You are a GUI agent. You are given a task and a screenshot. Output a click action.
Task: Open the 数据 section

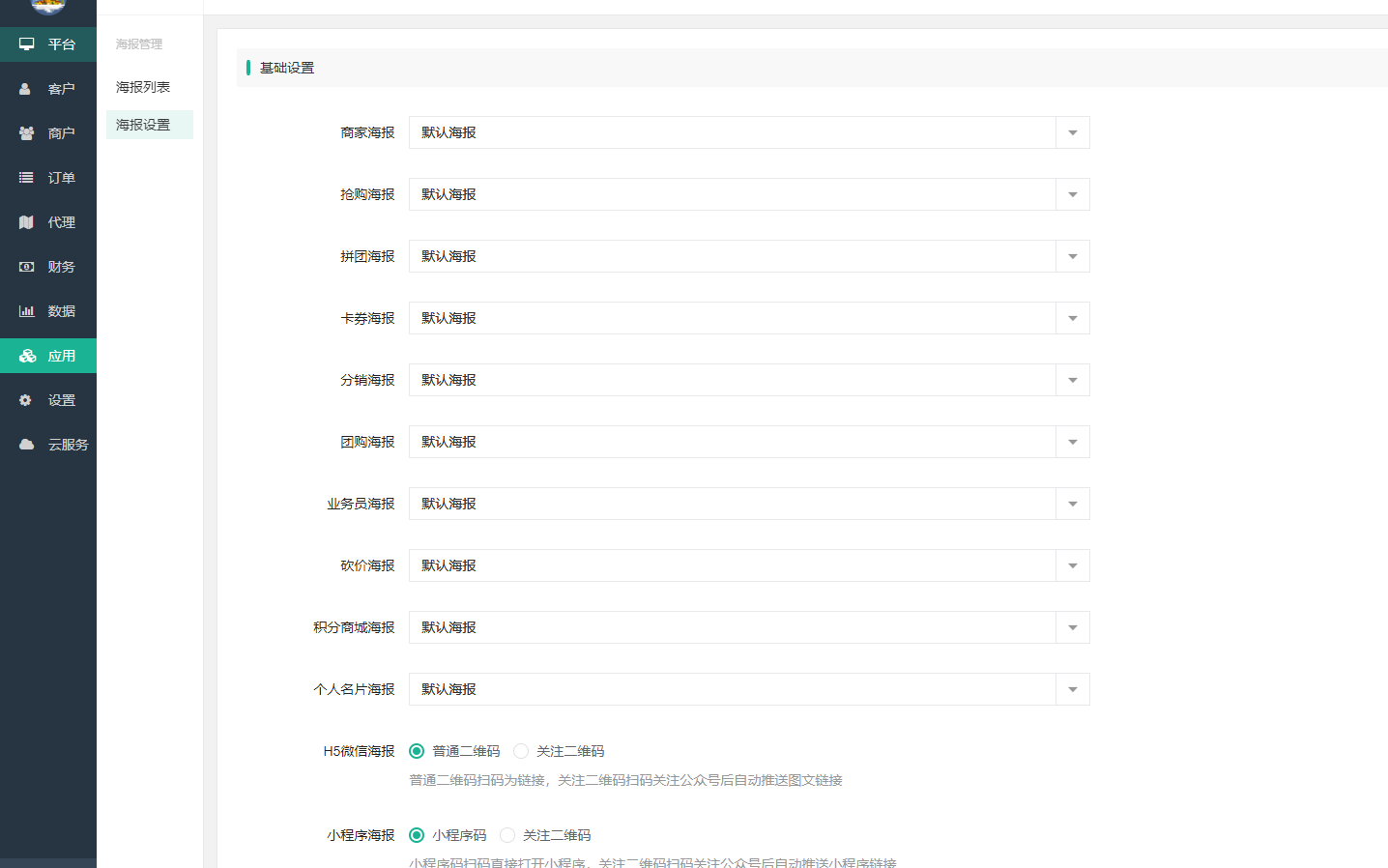[48, 311]
